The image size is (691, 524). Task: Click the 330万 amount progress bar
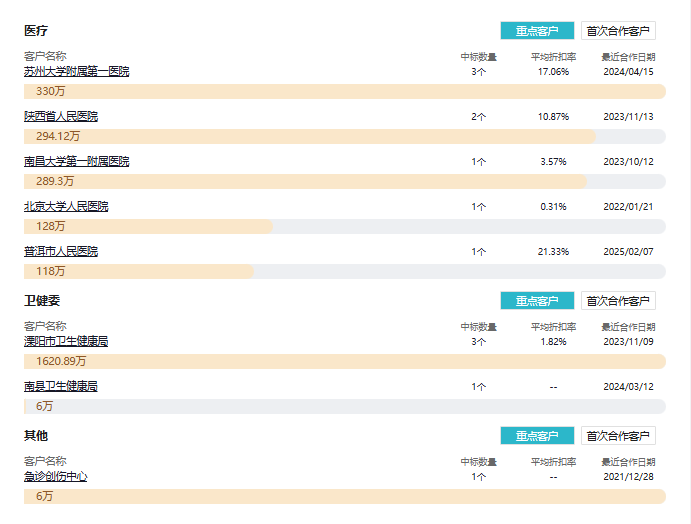pyautogui.click(x=344, y=92)
